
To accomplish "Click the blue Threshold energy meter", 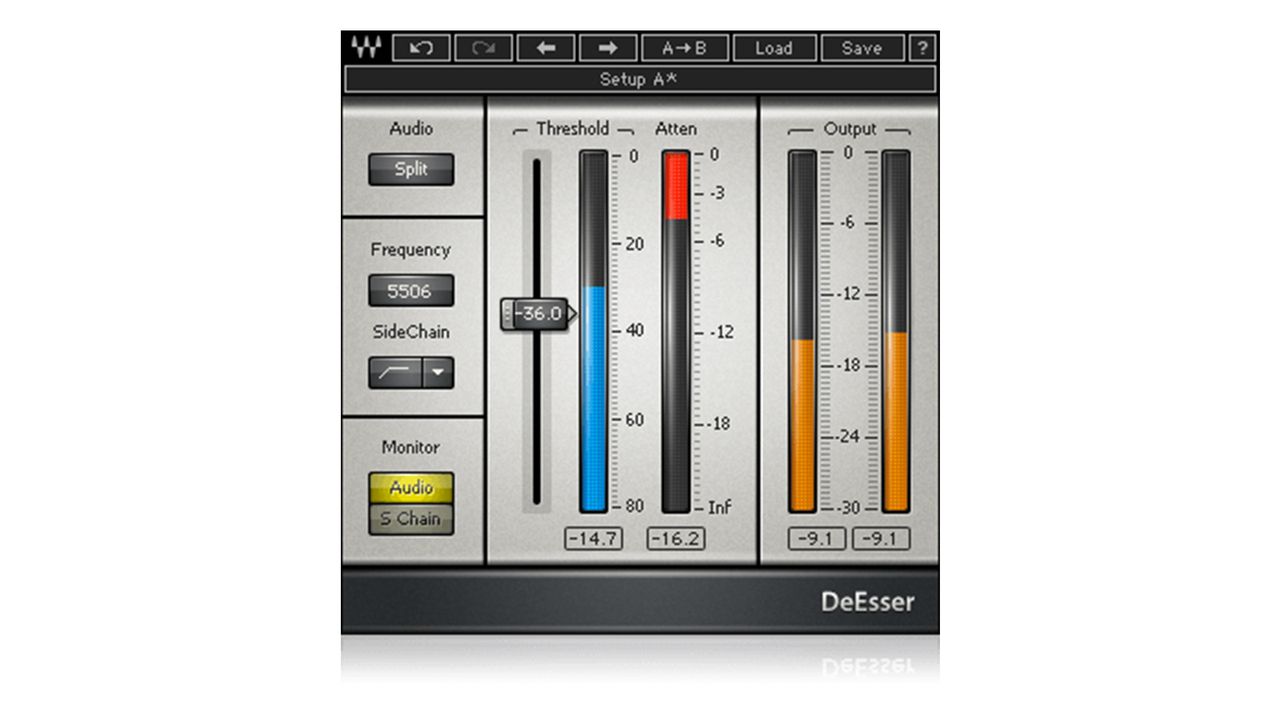I will (x=594, y=331).
